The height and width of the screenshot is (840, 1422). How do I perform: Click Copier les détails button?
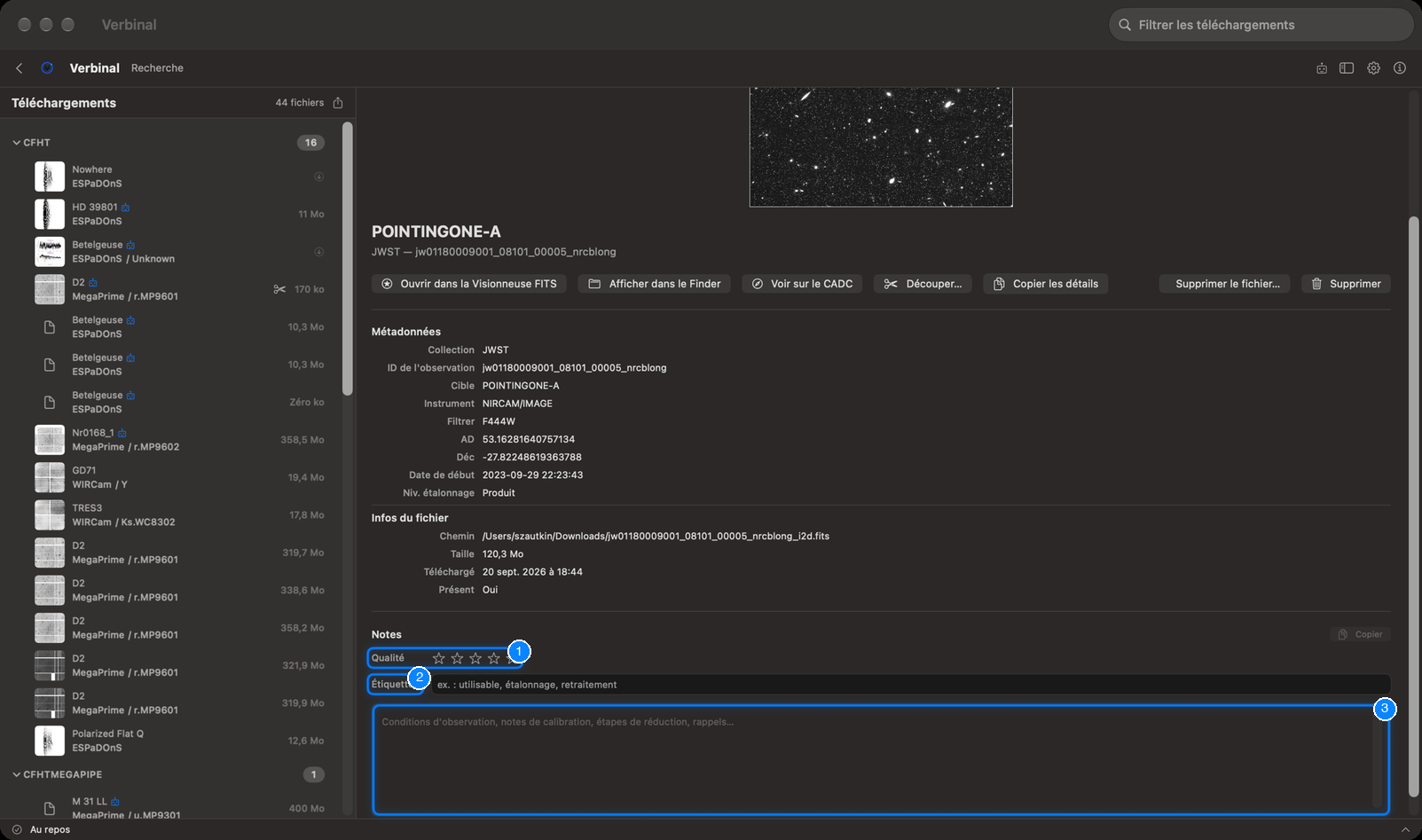pos(1046,284)
